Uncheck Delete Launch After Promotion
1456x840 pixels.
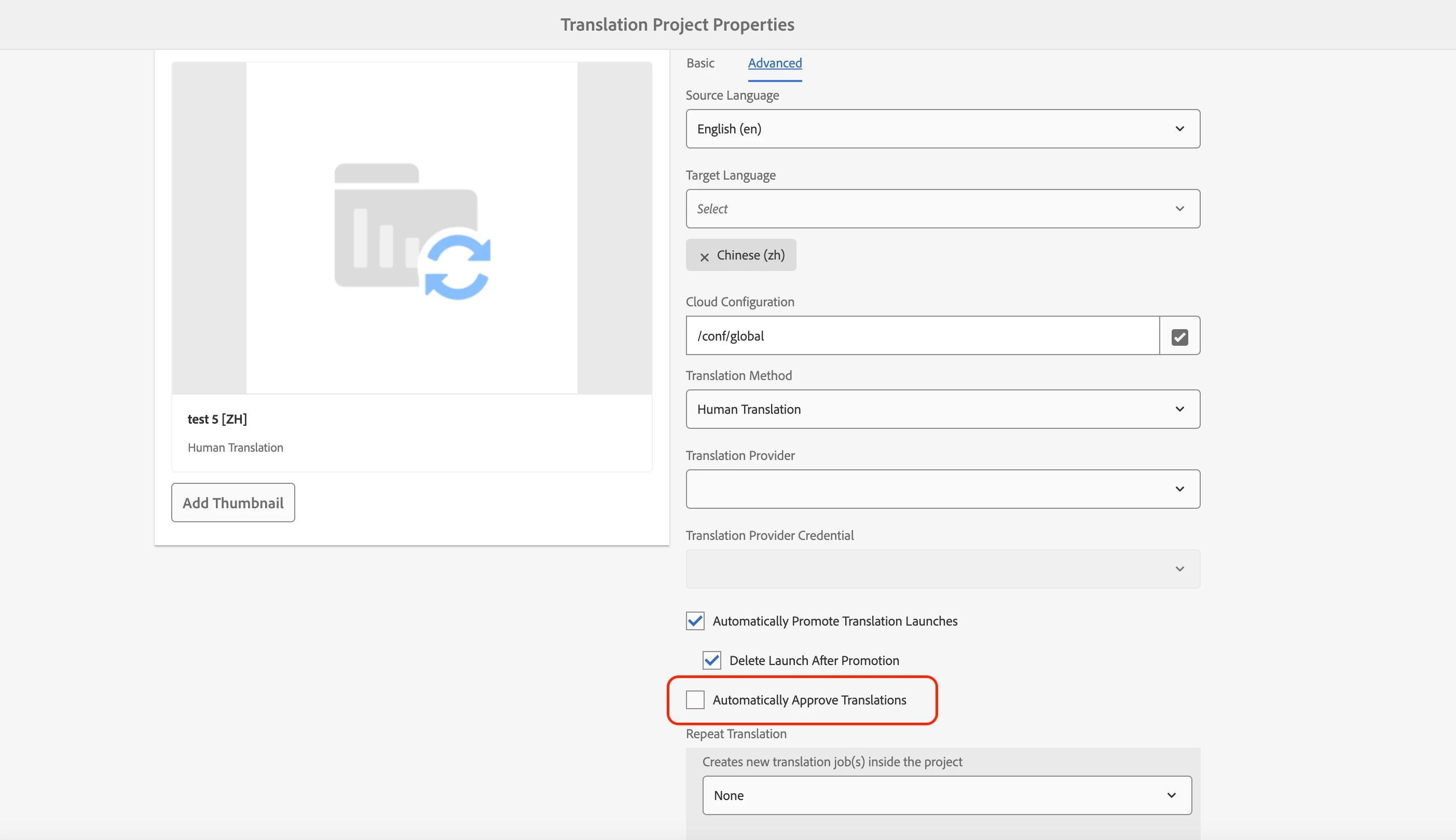(711, 660)
